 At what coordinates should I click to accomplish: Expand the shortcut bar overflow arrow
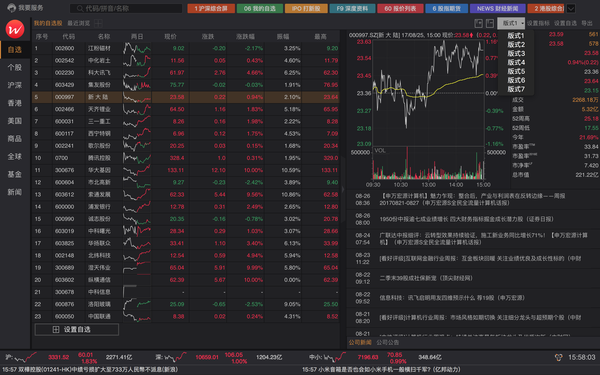pos(571,8)
